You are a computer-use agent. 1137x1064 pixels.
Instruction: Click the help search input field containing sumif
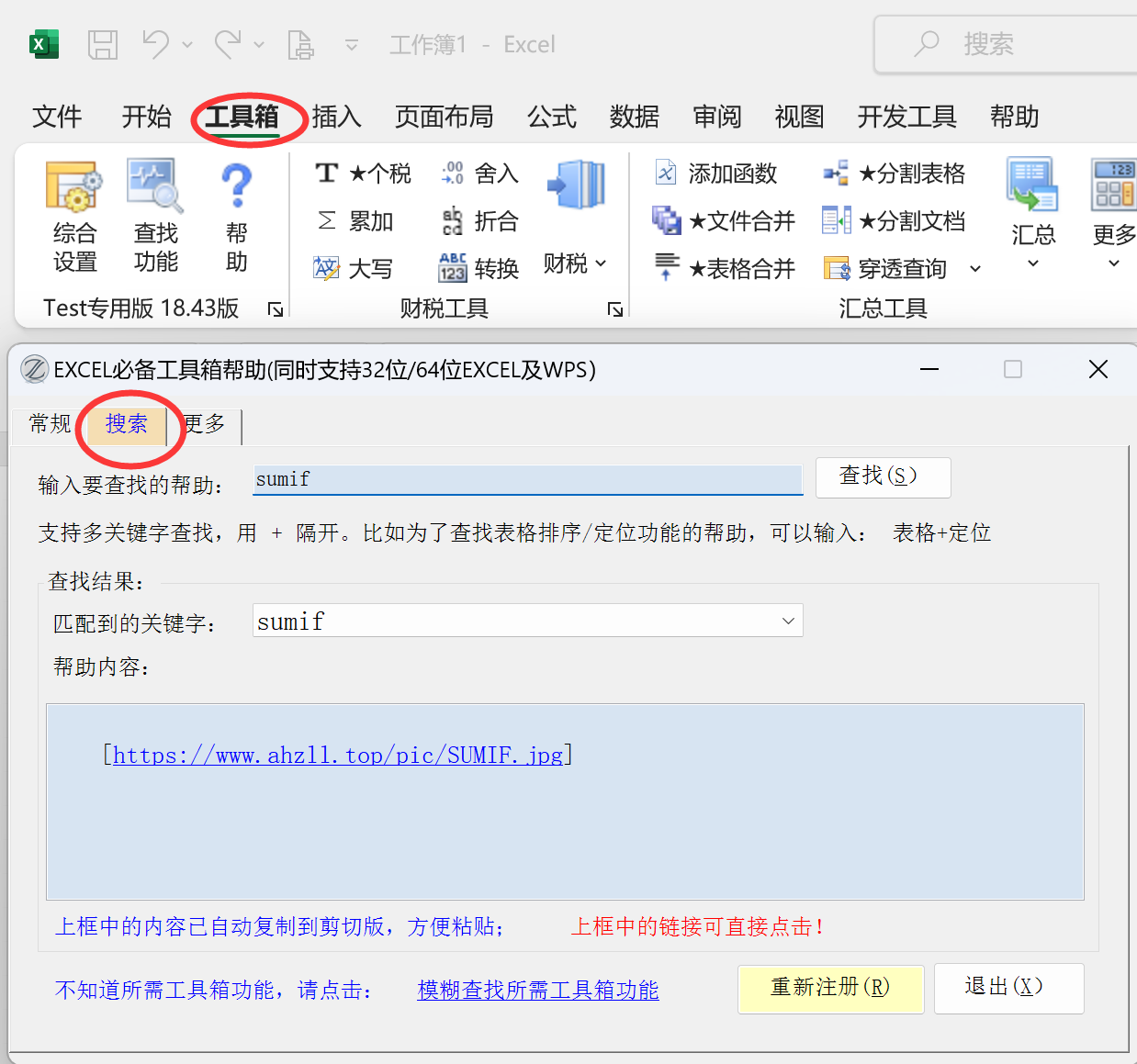[x=527, y=479]
